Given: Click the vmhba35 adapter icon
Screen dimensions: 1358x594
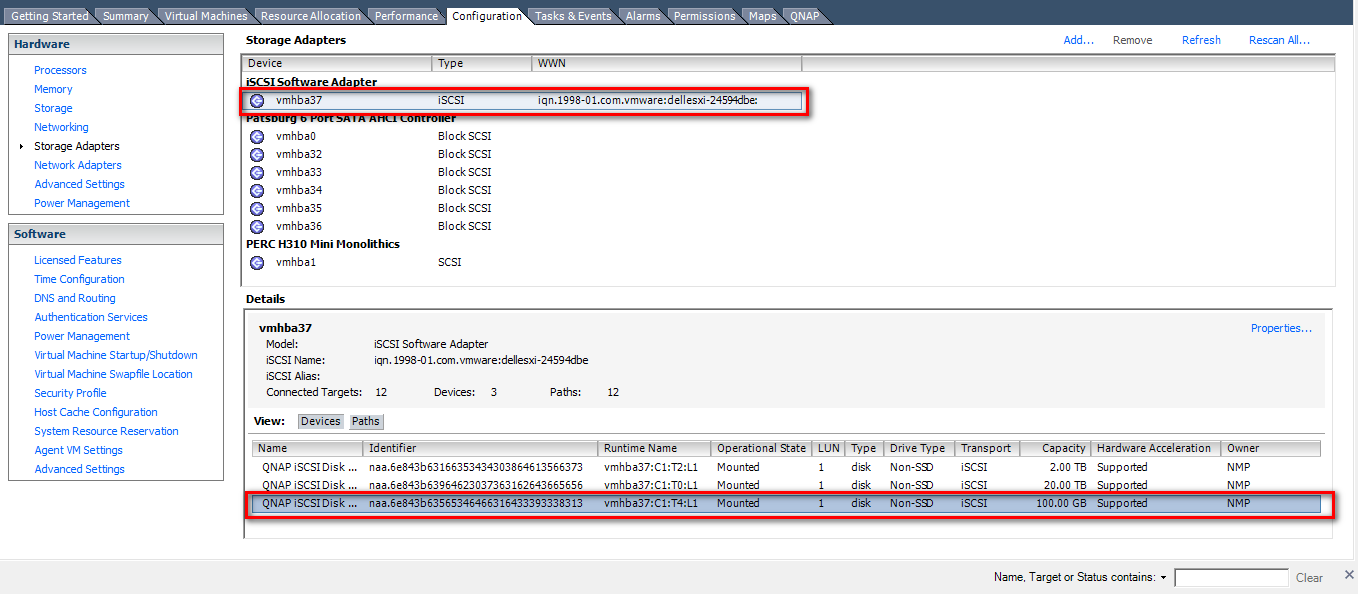Looking at the screenshot, I should coord(257,208).
